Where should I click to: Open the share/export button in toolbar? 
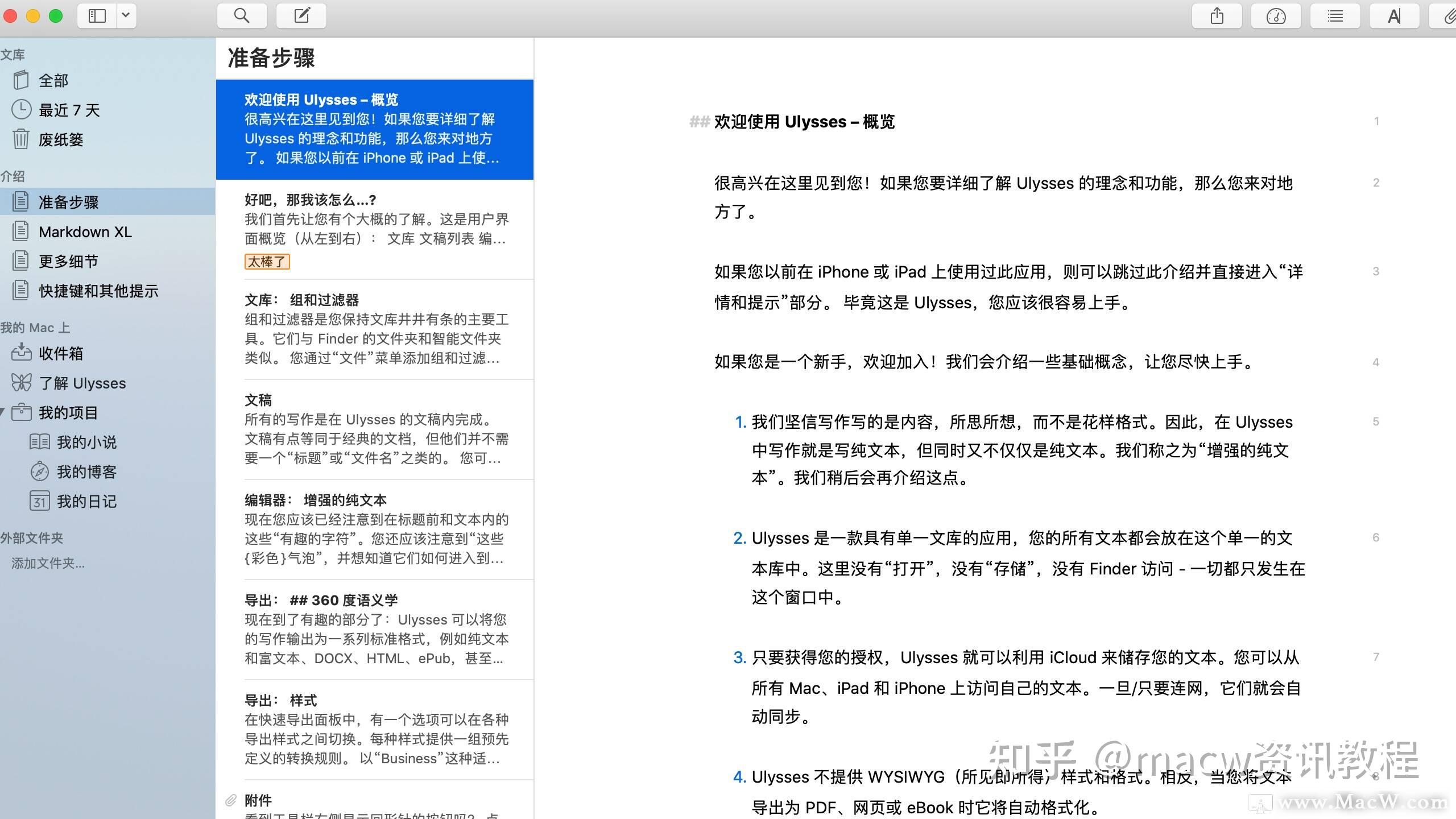(x=1217, y=15)
